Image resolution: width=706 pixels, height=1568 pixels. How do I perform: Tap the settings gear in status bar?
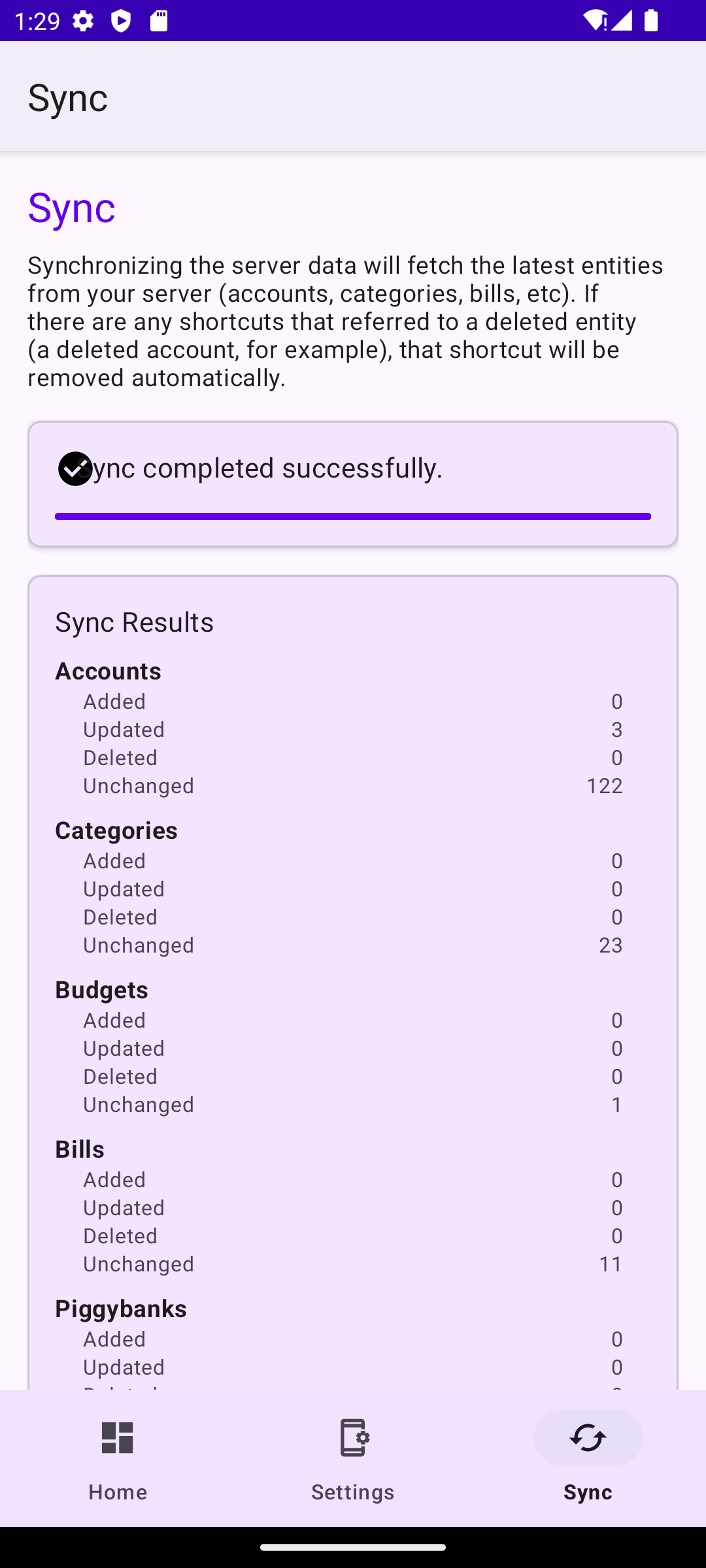pyautogui.click(x=83, y=21)
